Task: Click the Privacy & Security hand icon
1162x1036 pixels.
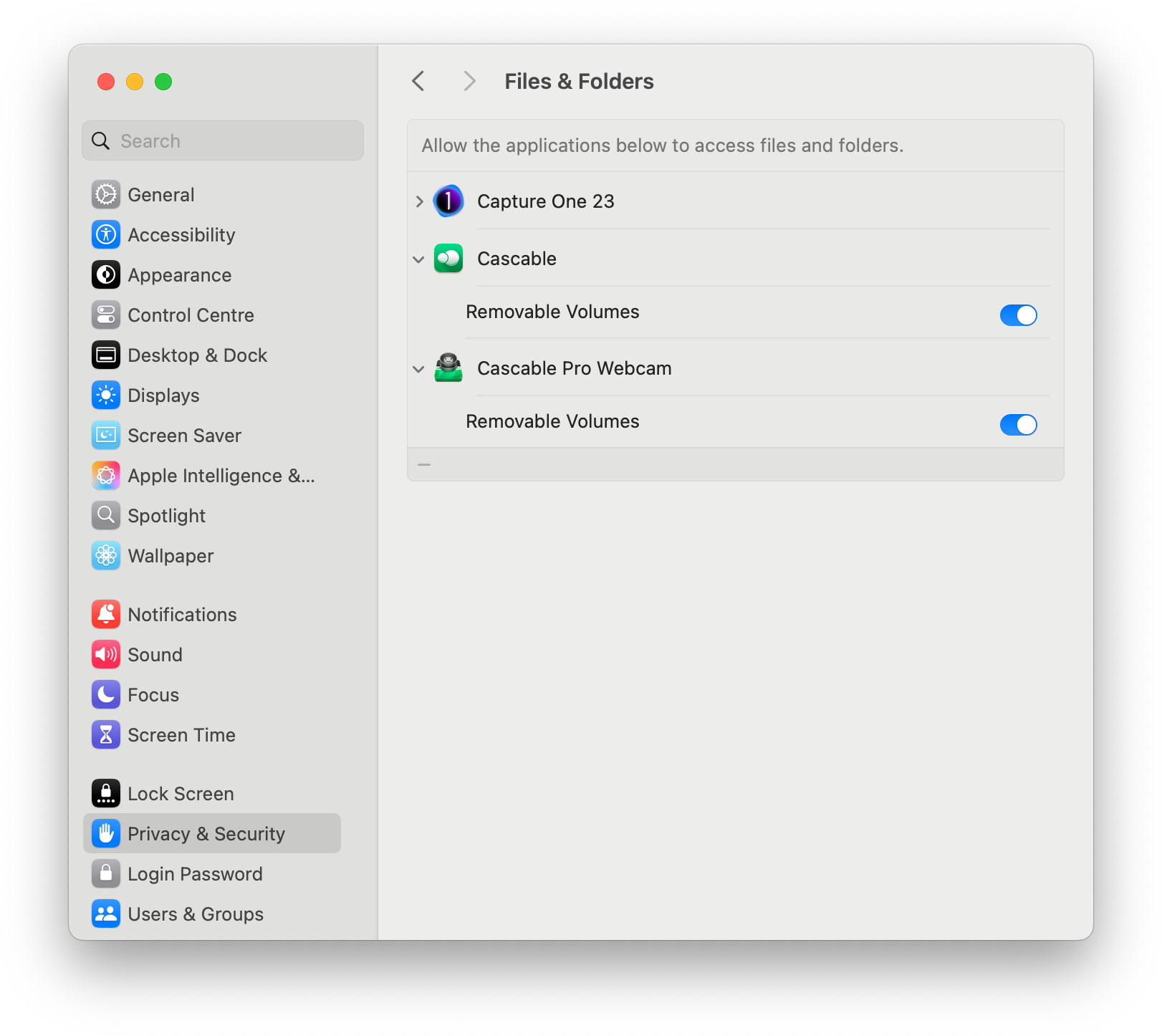Action: click(106, 834)
